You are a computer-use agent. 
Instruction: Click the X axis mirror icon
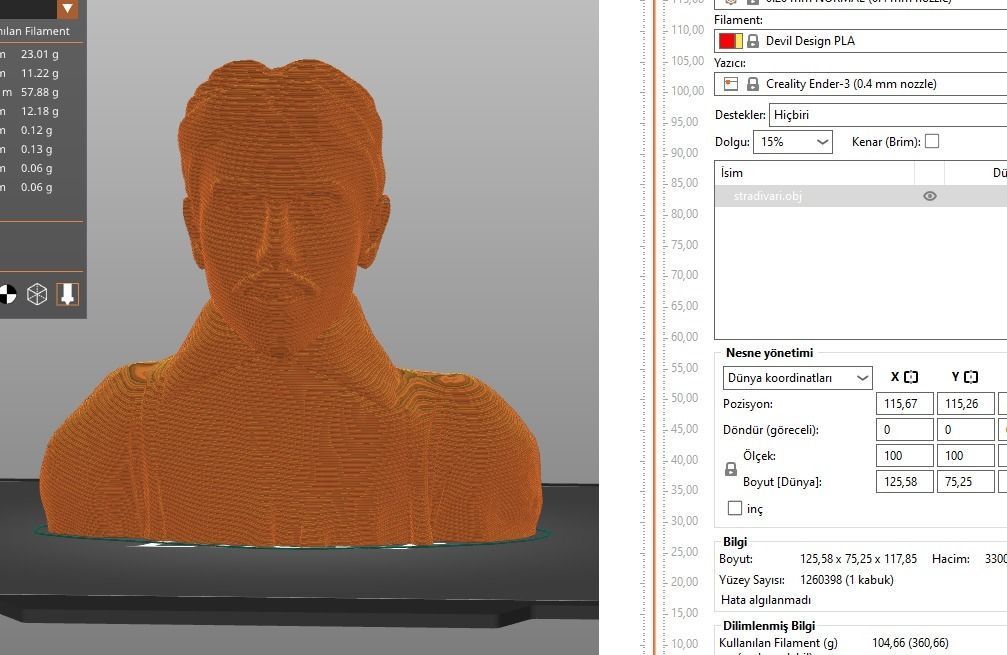911,377
